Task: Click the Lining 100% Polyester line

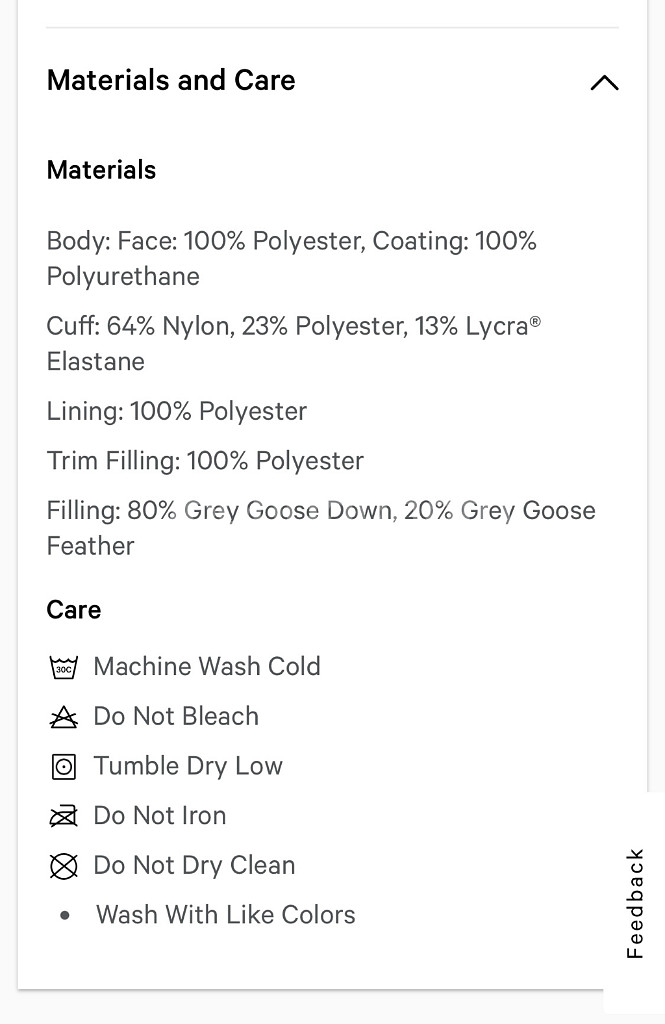Action: pos(177,411)
